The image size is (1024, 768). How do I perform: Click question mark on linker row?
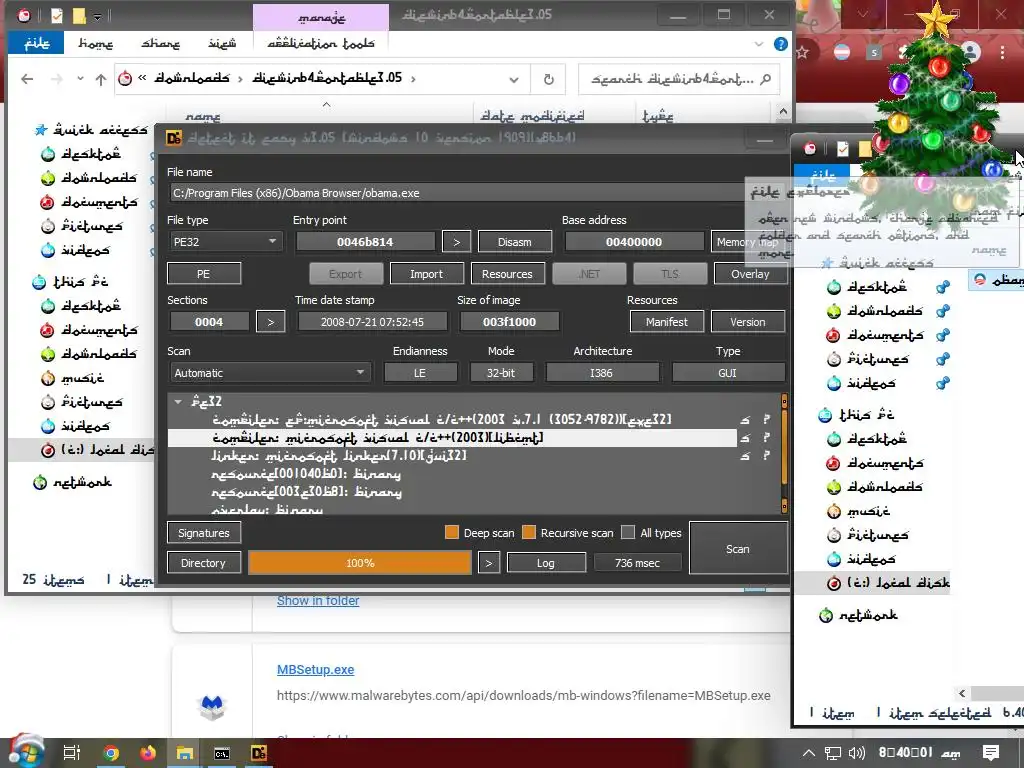pyautogui.click(x=767, y=455)
